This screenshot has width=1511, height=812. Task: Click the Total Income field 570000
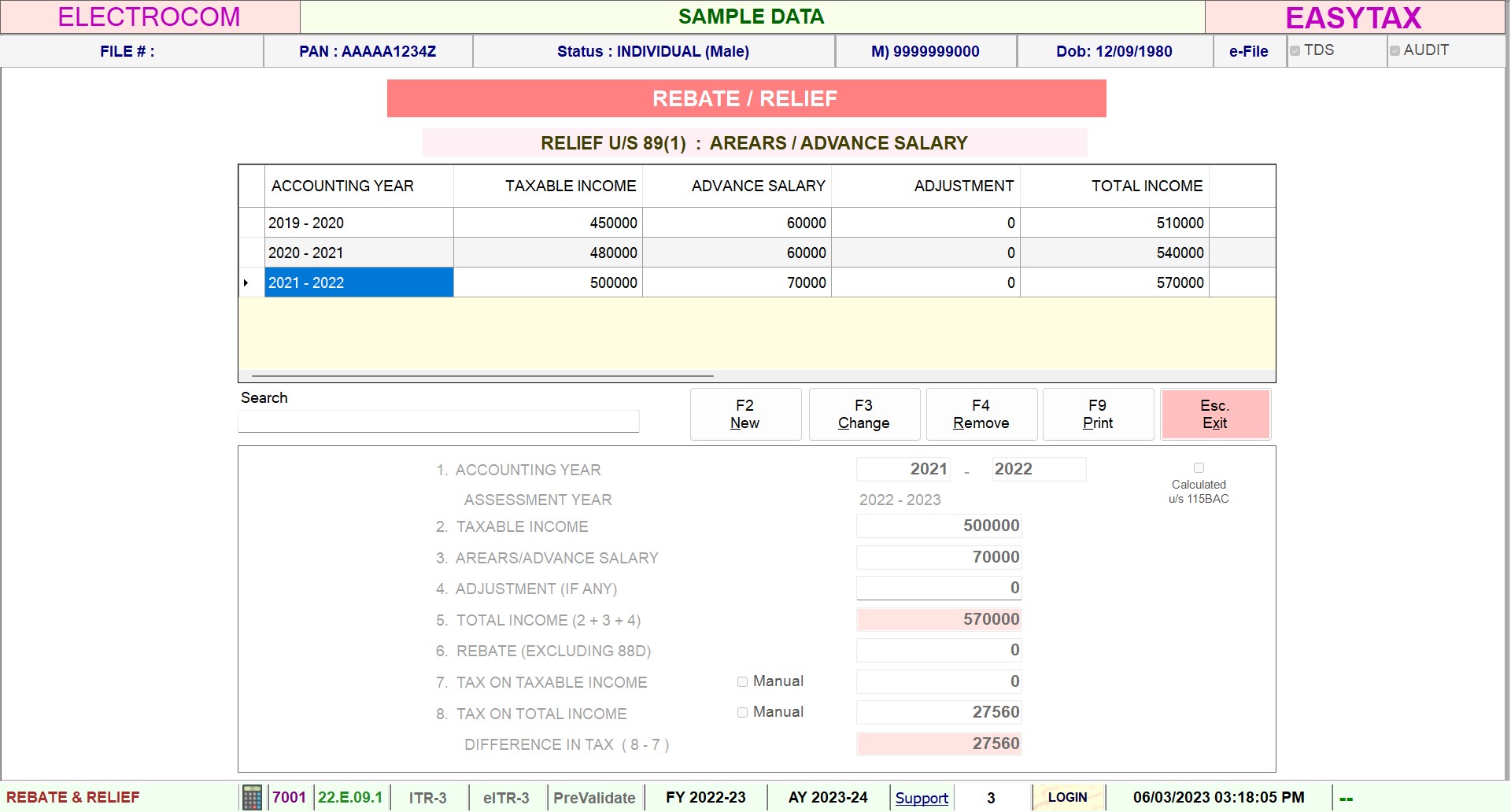(x=939, y=619)
